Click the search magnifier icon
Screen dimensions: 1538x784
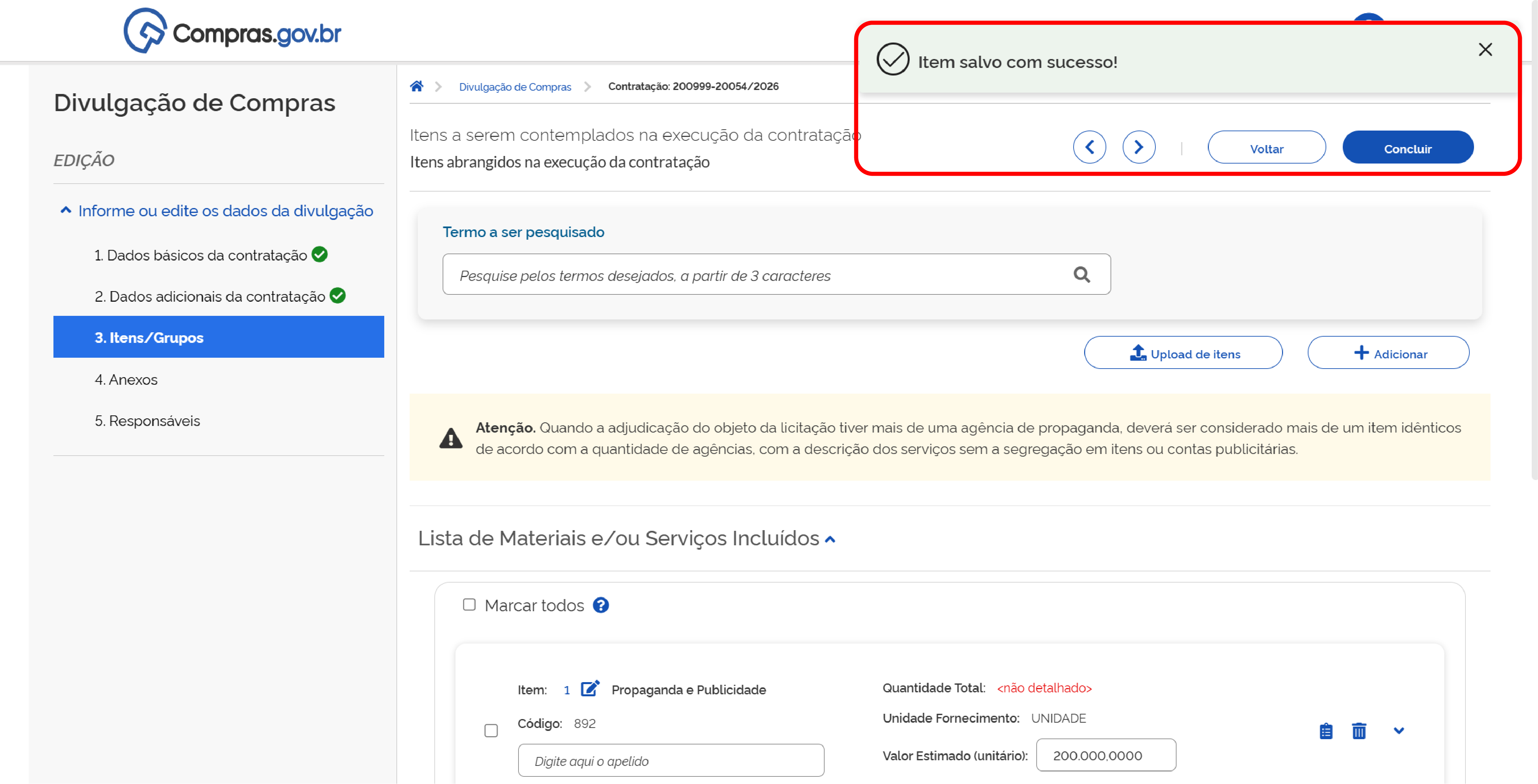(1081, 274)
